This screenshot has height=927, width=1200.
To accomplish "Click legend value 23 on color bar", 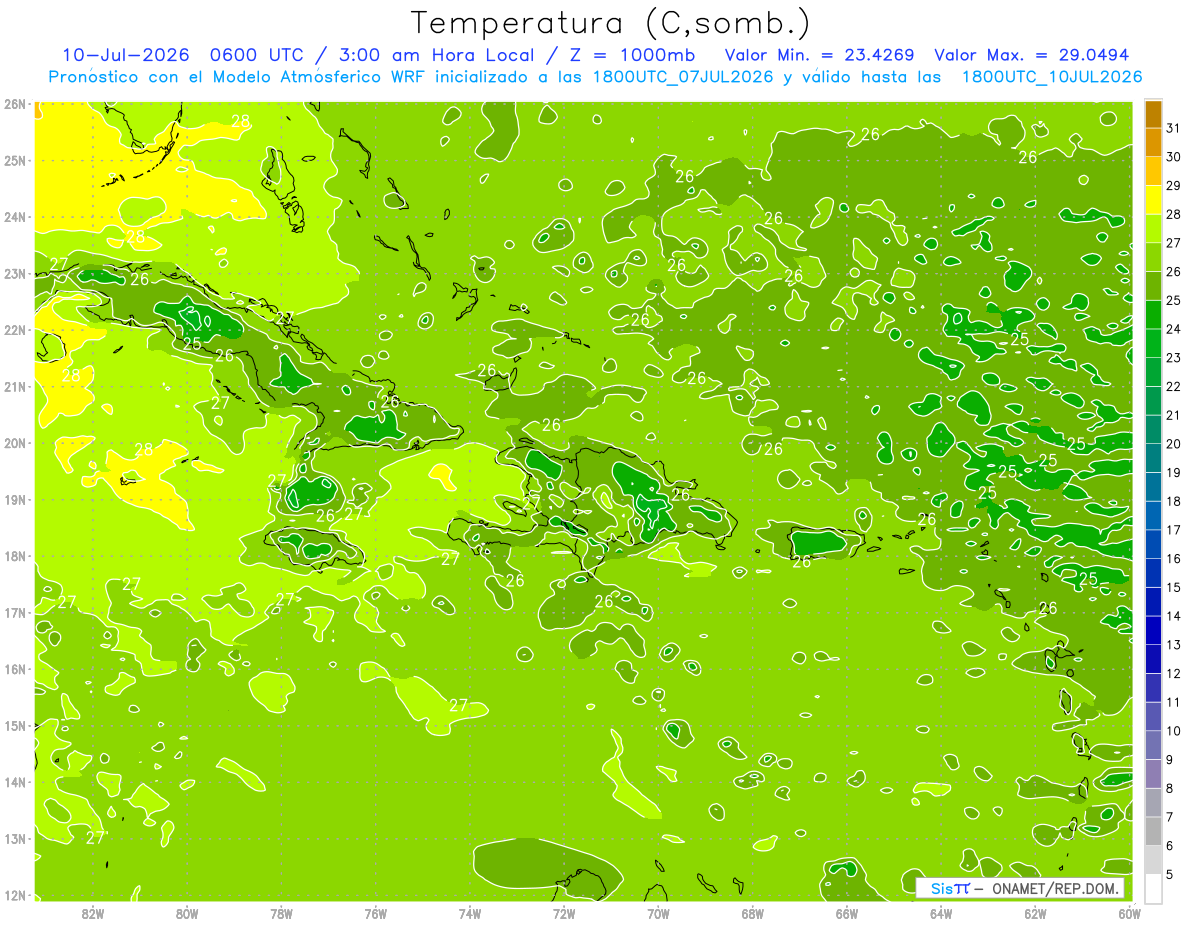I will click(x=1173, y=358).
